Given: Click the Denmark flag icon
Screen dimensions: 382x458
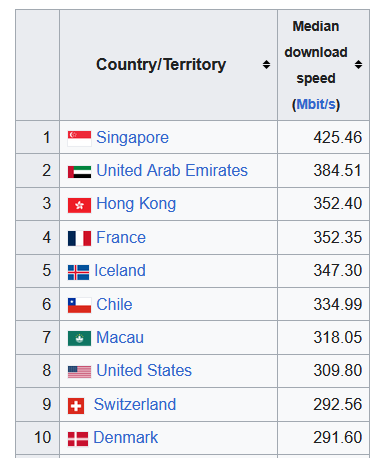Looking at the screenshot, I should click(x=78, y=439).
